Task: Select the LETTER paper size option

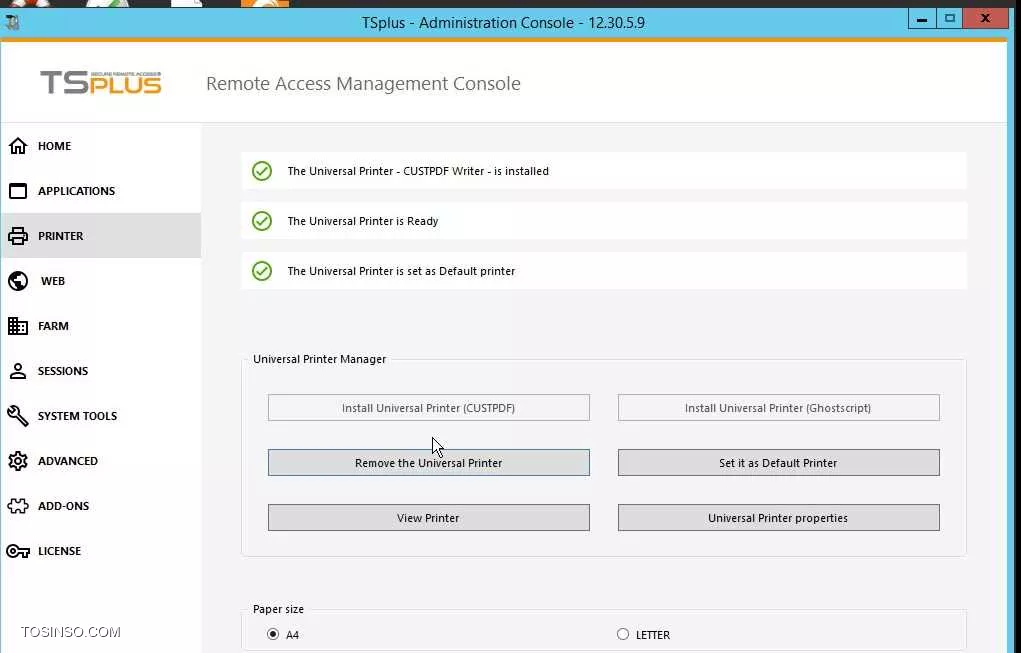Action: coord(623,634)
